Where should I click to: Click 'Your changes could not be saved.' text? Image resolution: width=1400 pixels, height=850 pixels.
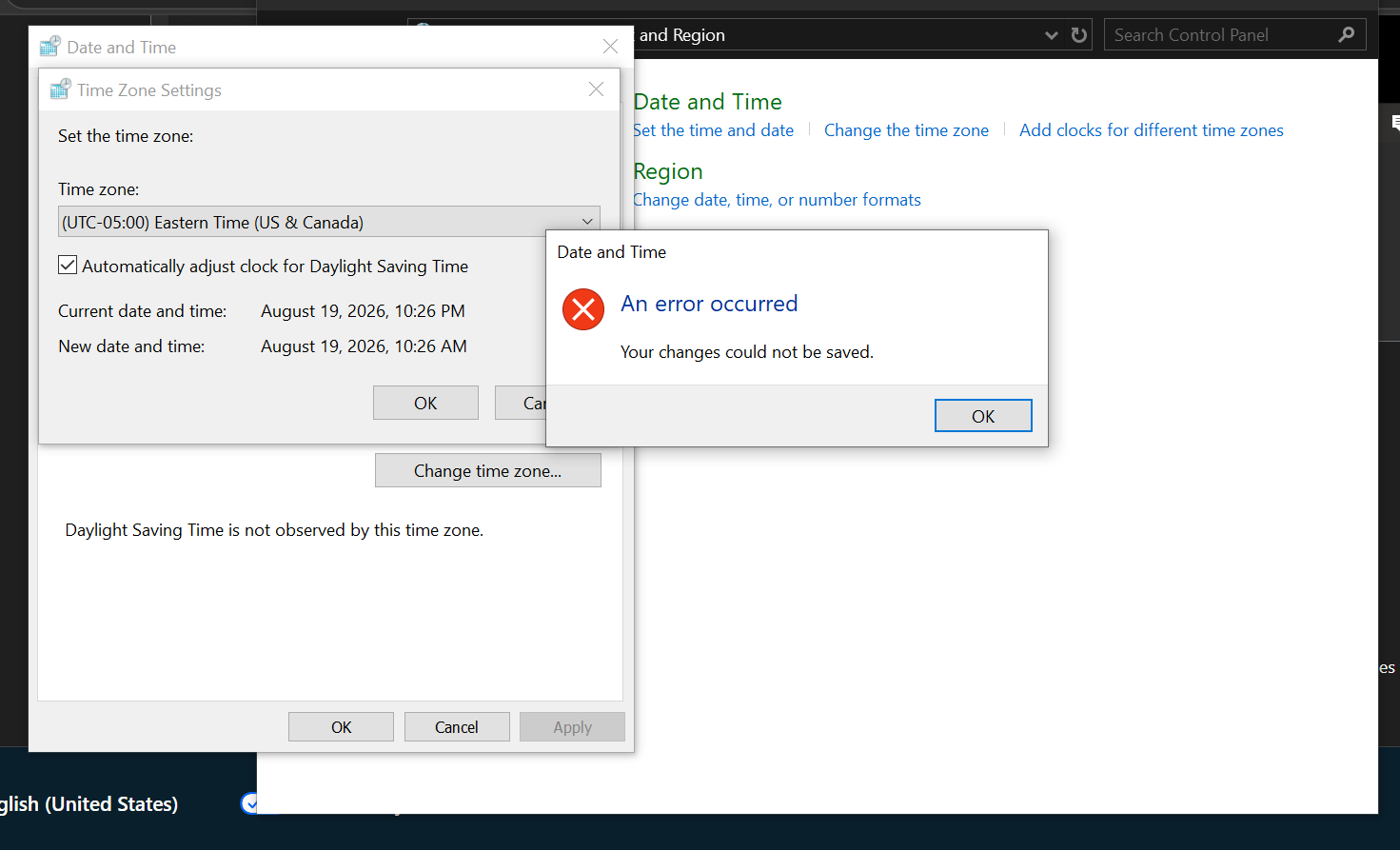tap(747, 352)
